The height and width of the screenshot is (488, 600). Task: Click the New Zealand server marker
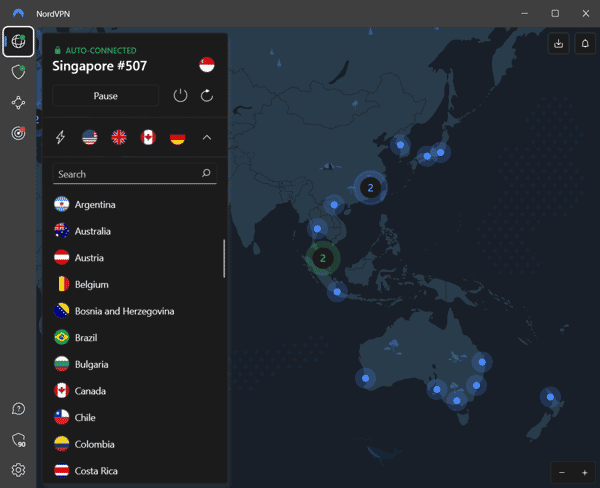[x=550, y=397]
